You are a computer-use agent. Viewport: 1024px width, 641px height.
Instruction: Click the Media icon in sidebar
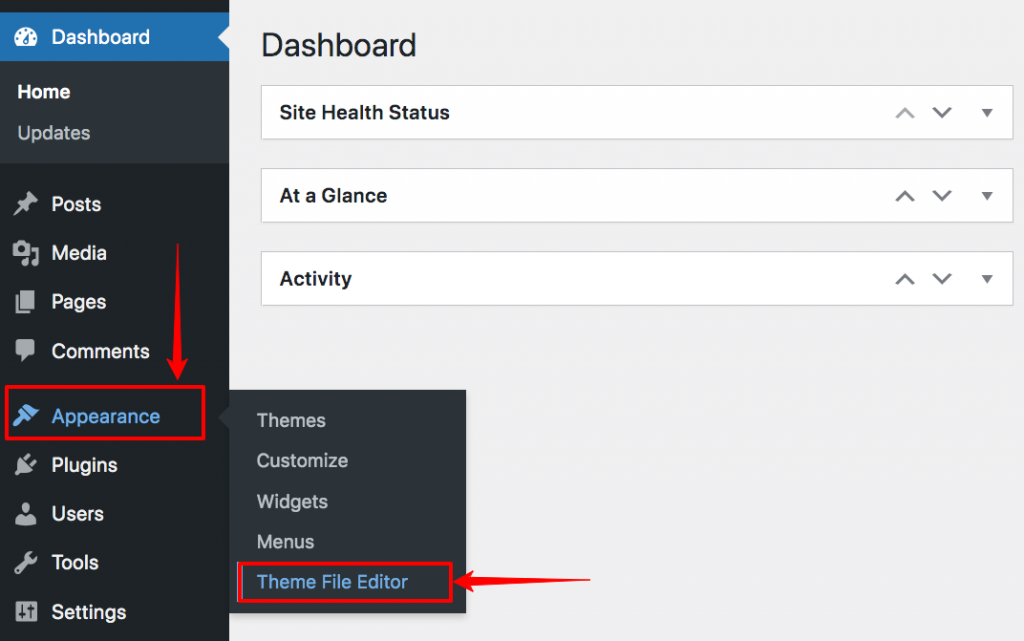pos(25,253)
